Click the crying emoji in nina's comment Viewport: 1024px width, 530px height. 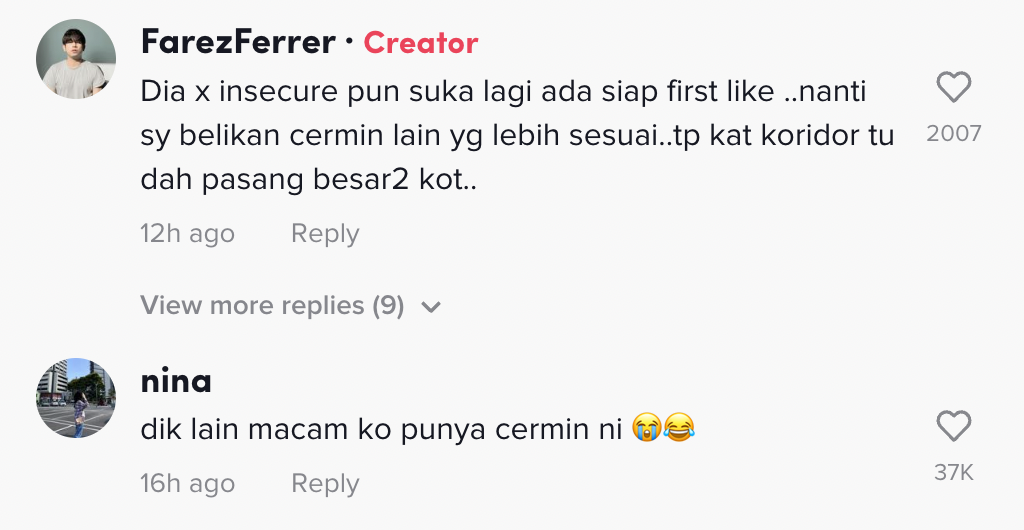[646, 429]
